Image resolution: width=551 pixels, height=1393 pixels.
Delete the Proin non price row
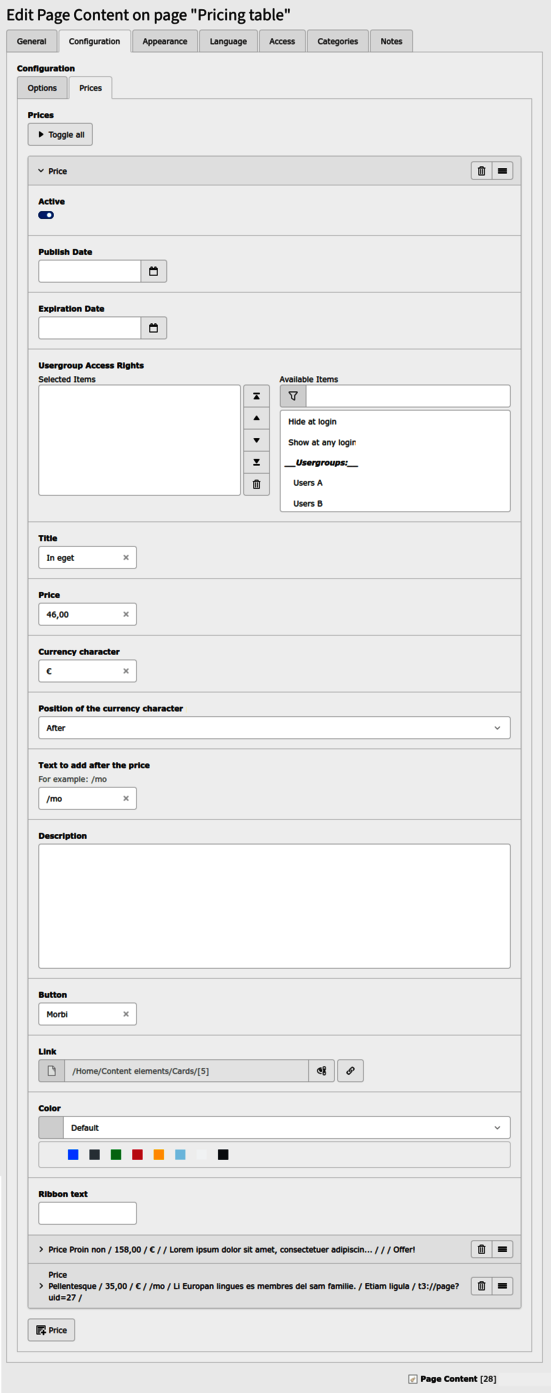482,1249
